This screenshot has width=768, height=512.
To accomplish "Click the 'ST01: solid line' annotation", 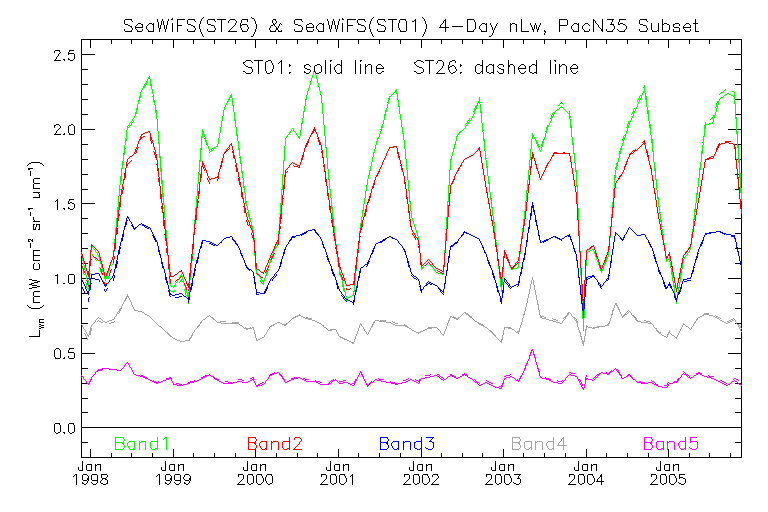I will coord(313,68).
